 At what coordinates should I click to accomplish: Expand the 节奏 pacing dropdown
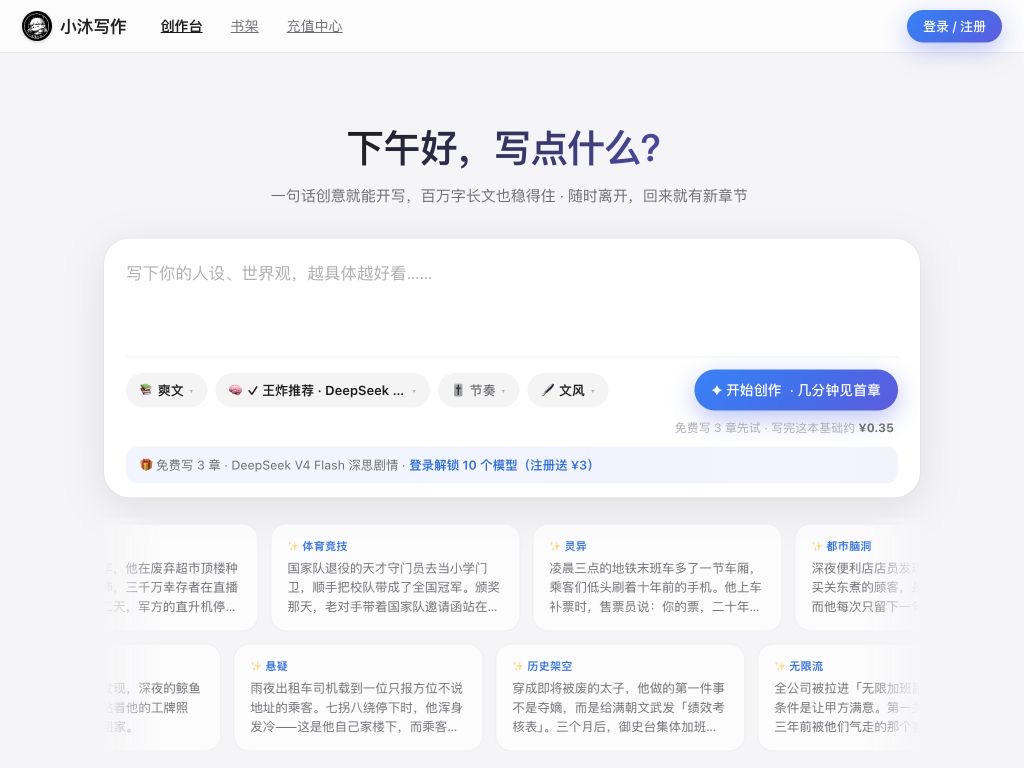[479, 390]
